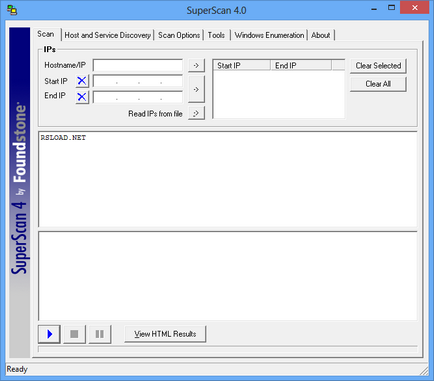Switch to the Tools tab

216,35
